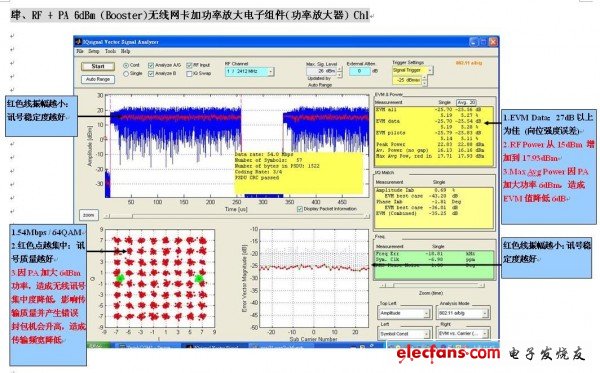
Task: Click the 'Peak Power' measurement row
Action: coord(430,144)
